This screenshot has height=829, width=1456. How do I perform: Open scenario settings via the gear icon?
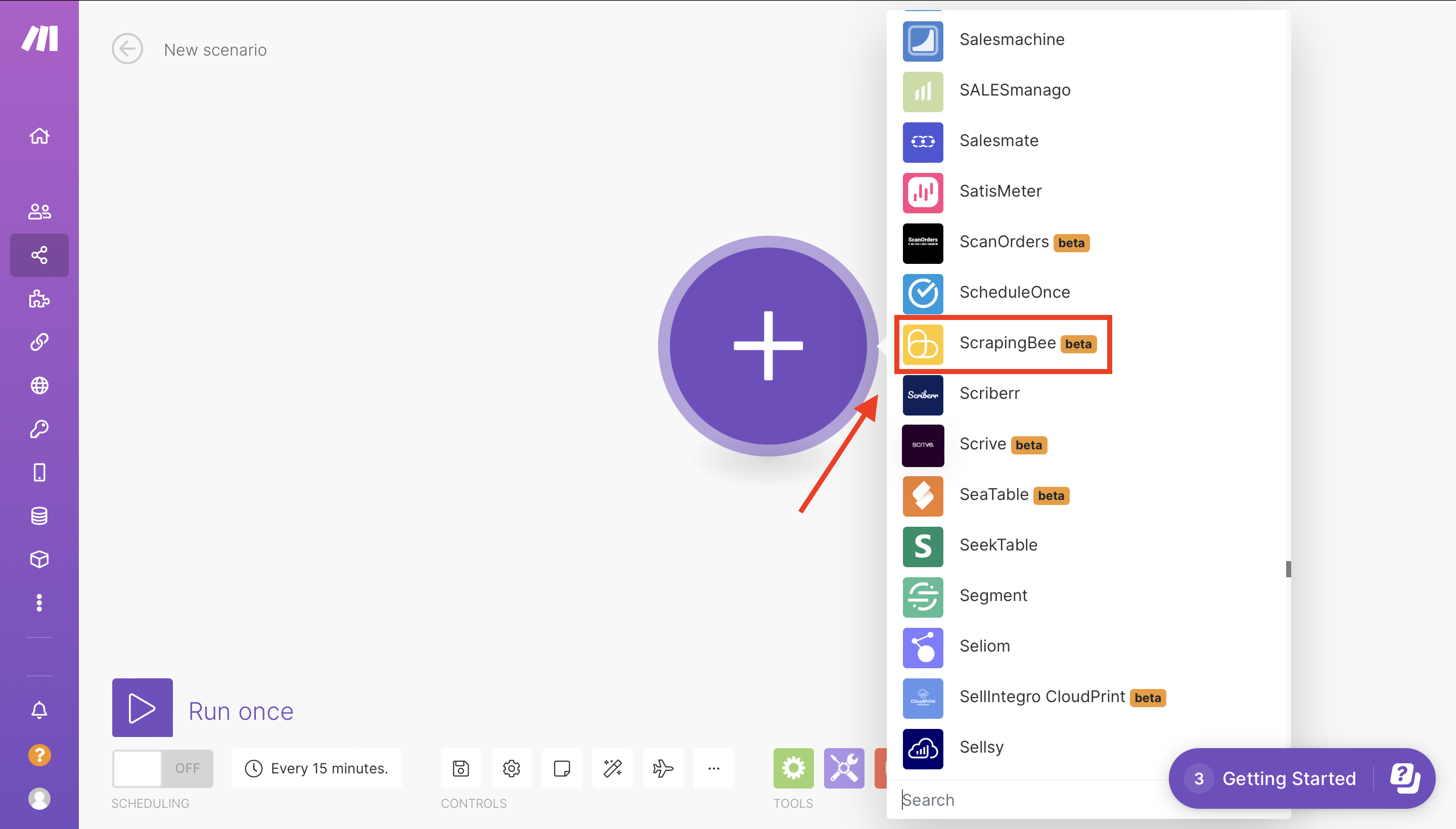pyautogui.click(x=511, y=768)
